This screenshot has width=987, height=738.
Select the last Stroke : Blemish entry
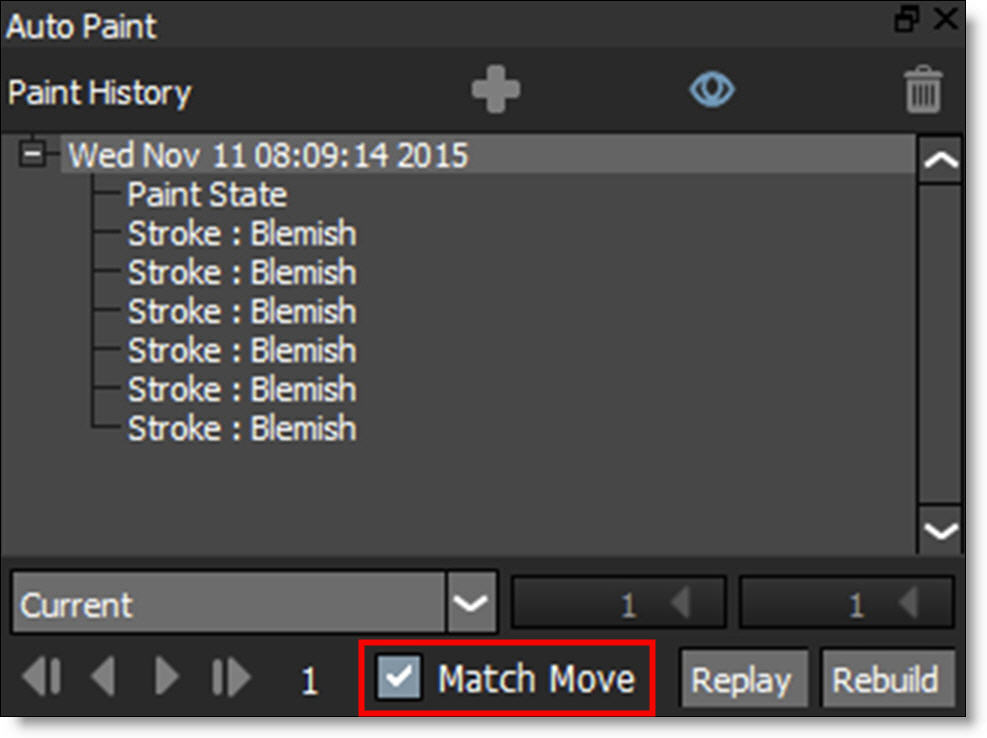(241, 428)
